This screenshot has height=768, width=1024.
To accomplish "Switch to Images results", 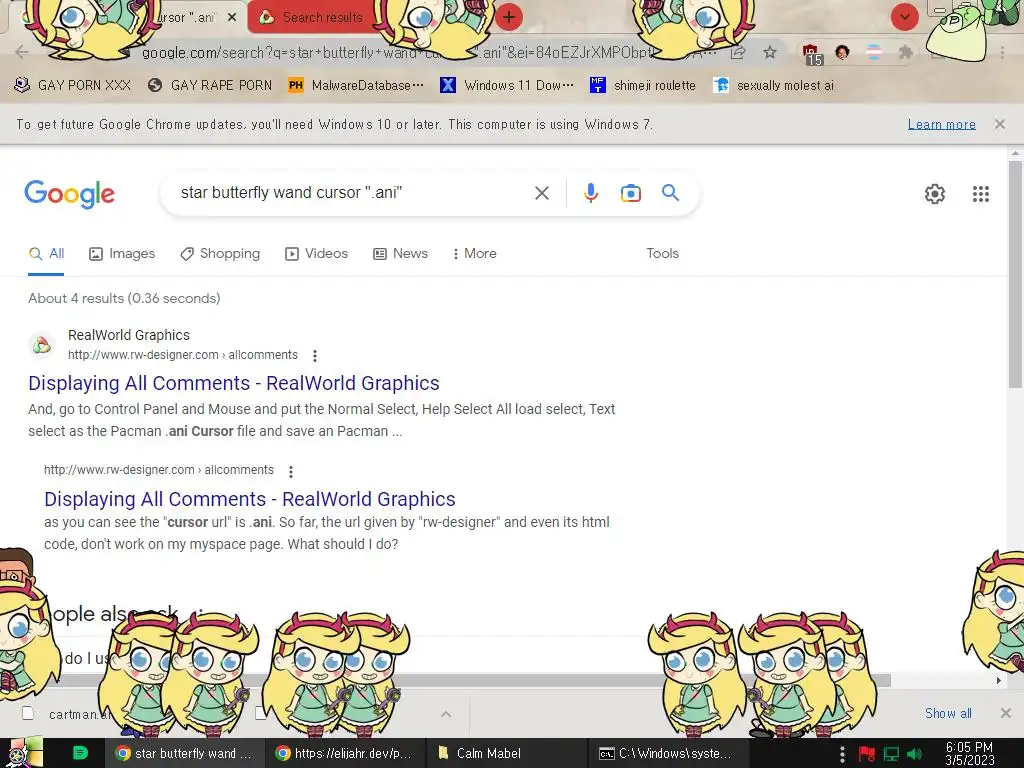I will pos(122,253).
